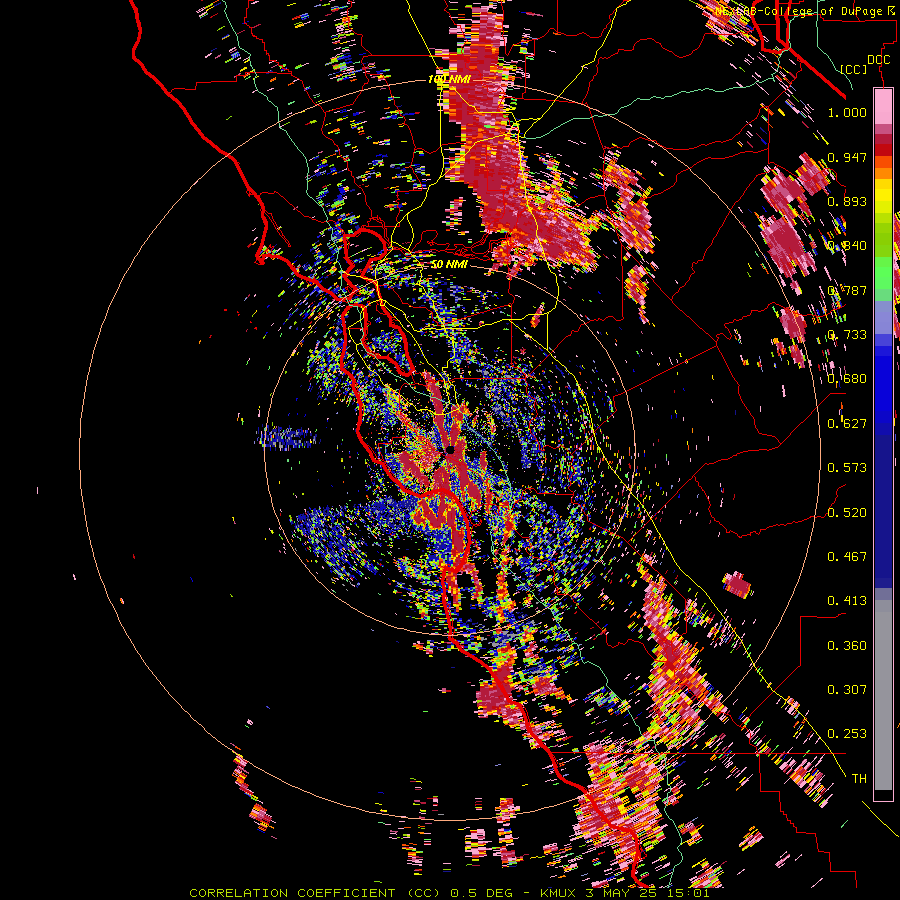900x900 pixels.
Task: Click the 0.307 legend value
Action: [x=847, y=690]
